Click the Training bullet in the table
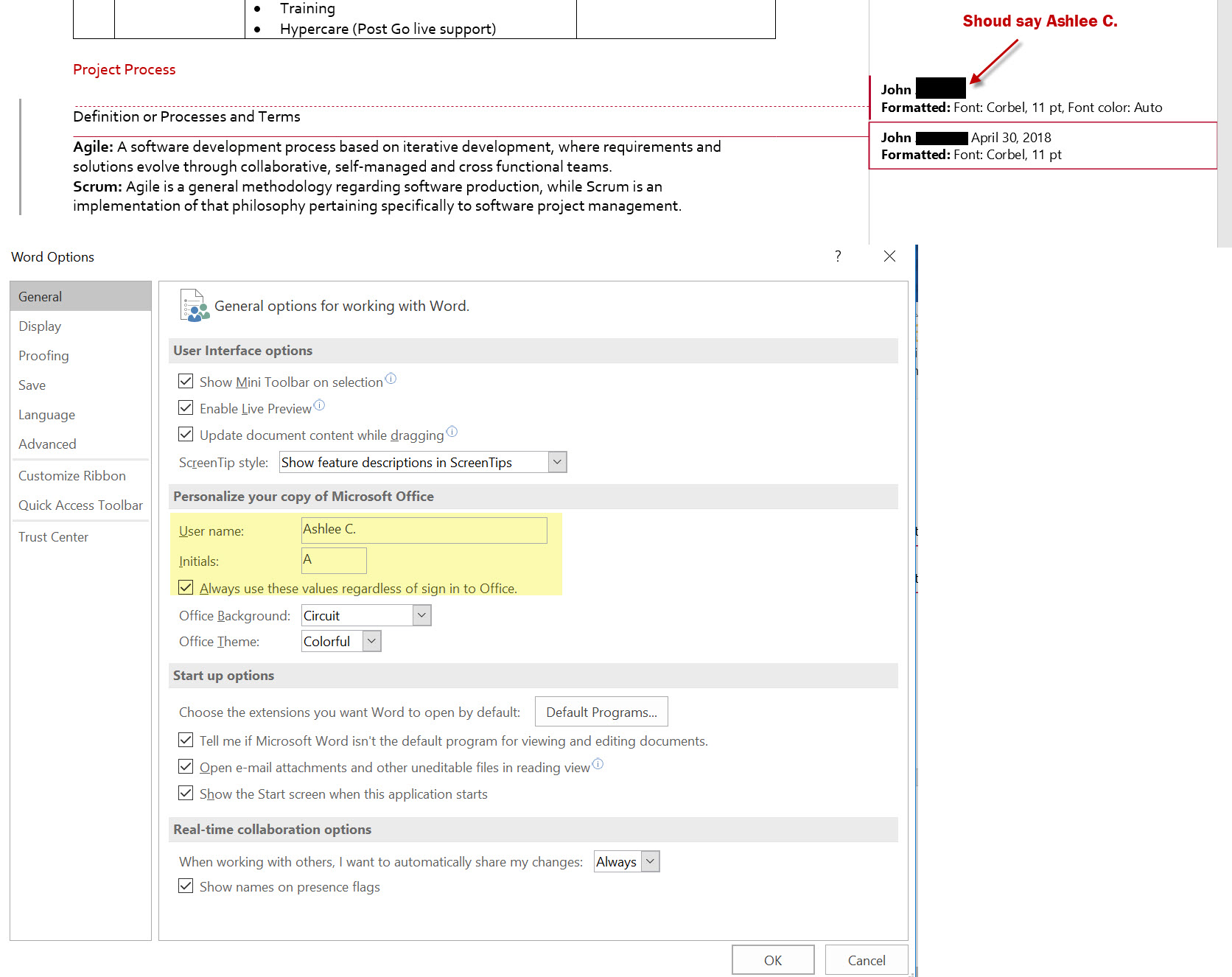The image size is (1232, 977). pos(307,9)
